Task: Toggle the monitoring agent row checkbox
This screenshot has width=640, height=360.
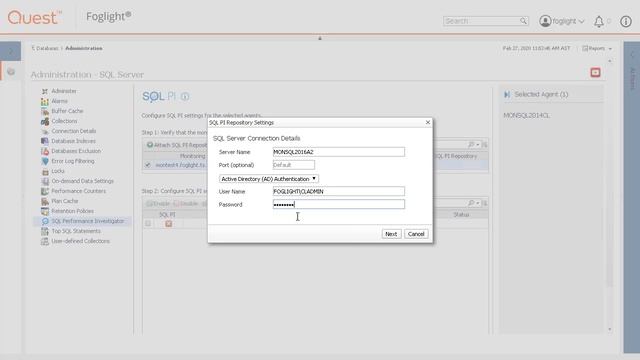Action: [x=148, y=165]
